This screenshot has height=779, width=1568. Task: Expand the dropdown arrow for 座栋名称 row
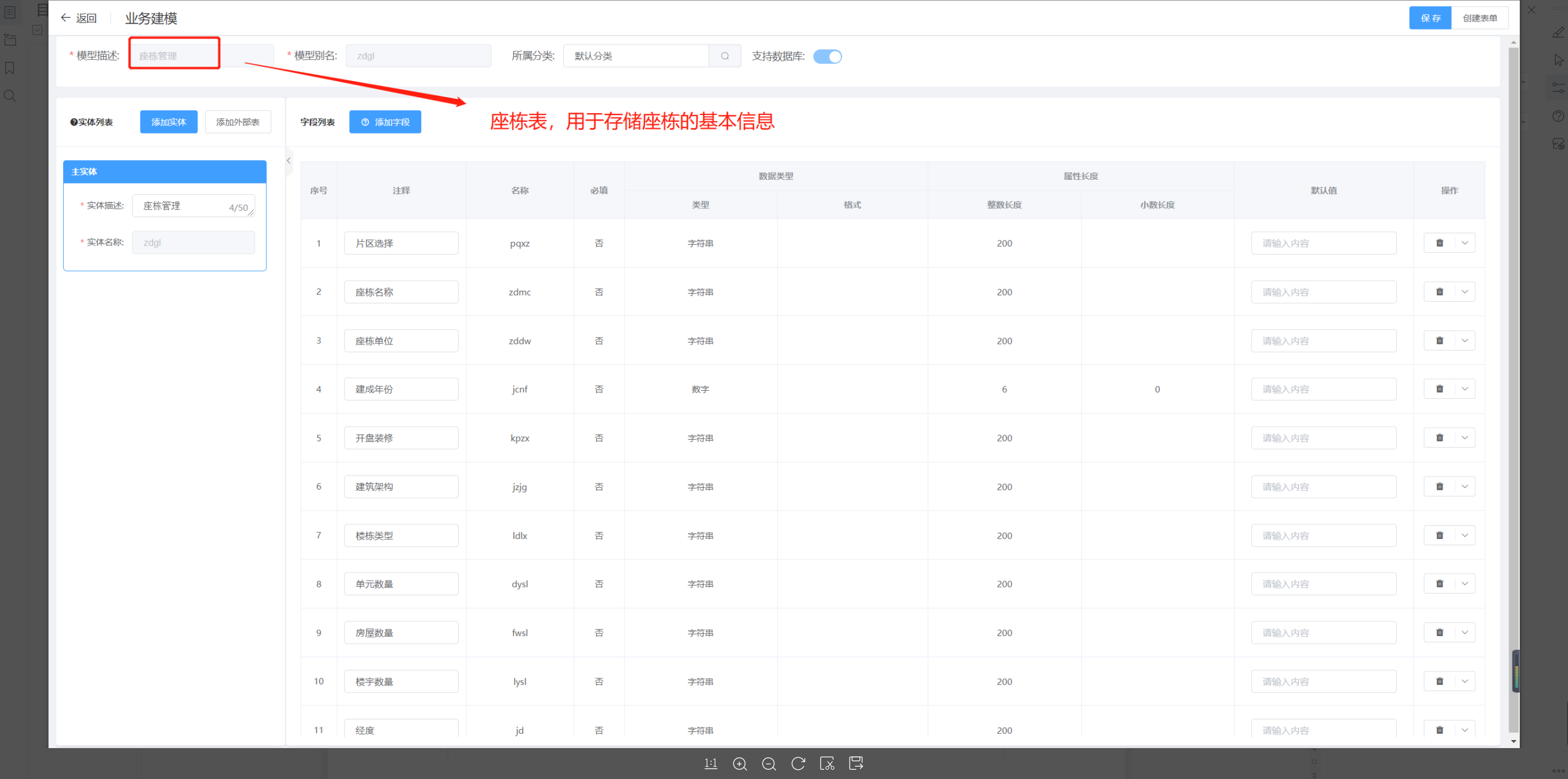1465,292
